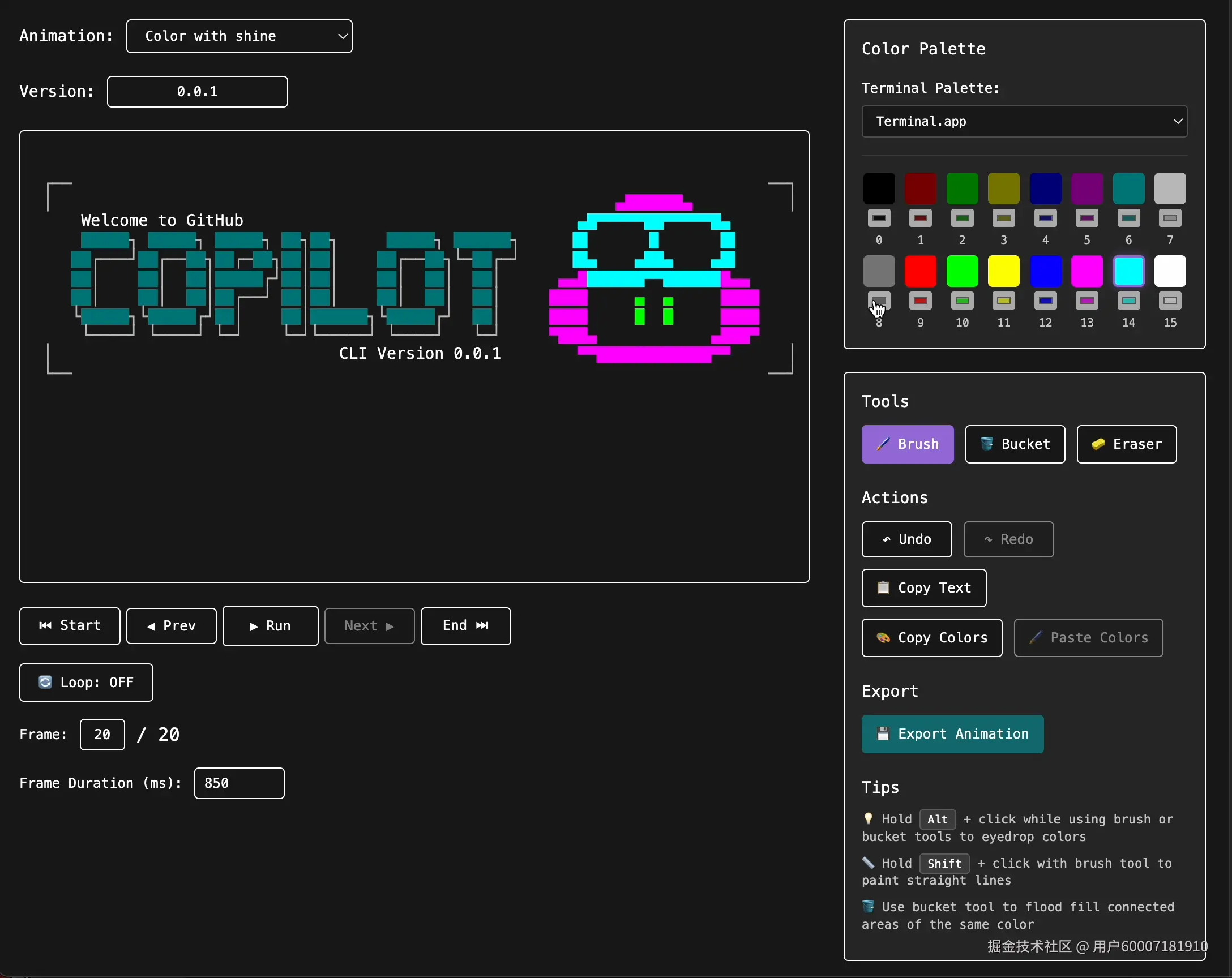Click the Copy Colors button

click(932, 637)
